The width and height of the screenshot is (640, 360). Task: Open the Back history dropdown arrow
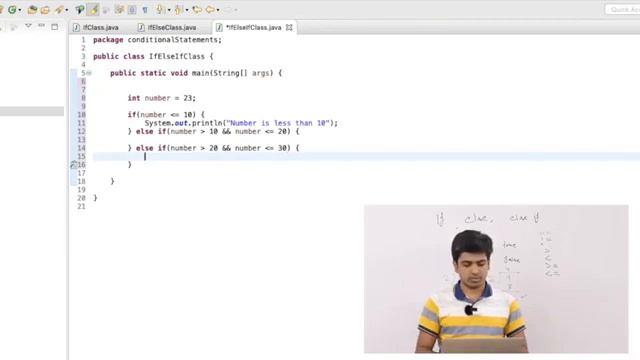(x=218, y=10)
